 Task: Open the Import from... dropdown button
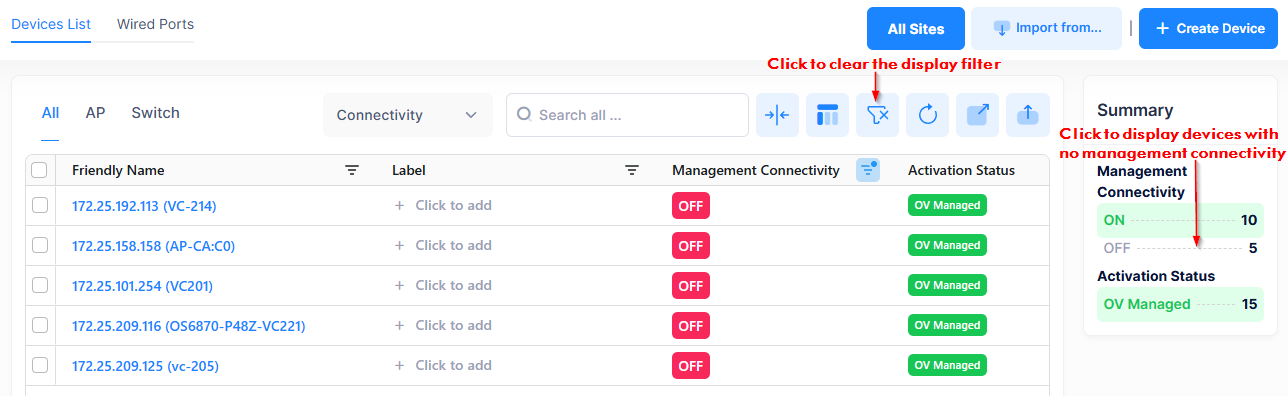1046,28
